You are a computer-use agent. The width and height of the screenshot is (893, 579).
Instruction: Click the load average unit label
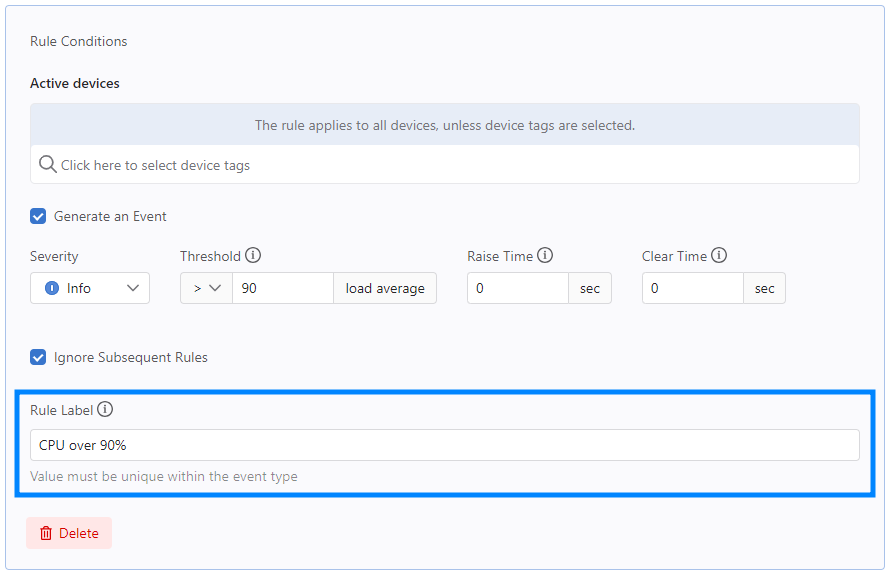click(x=385, y=288)
